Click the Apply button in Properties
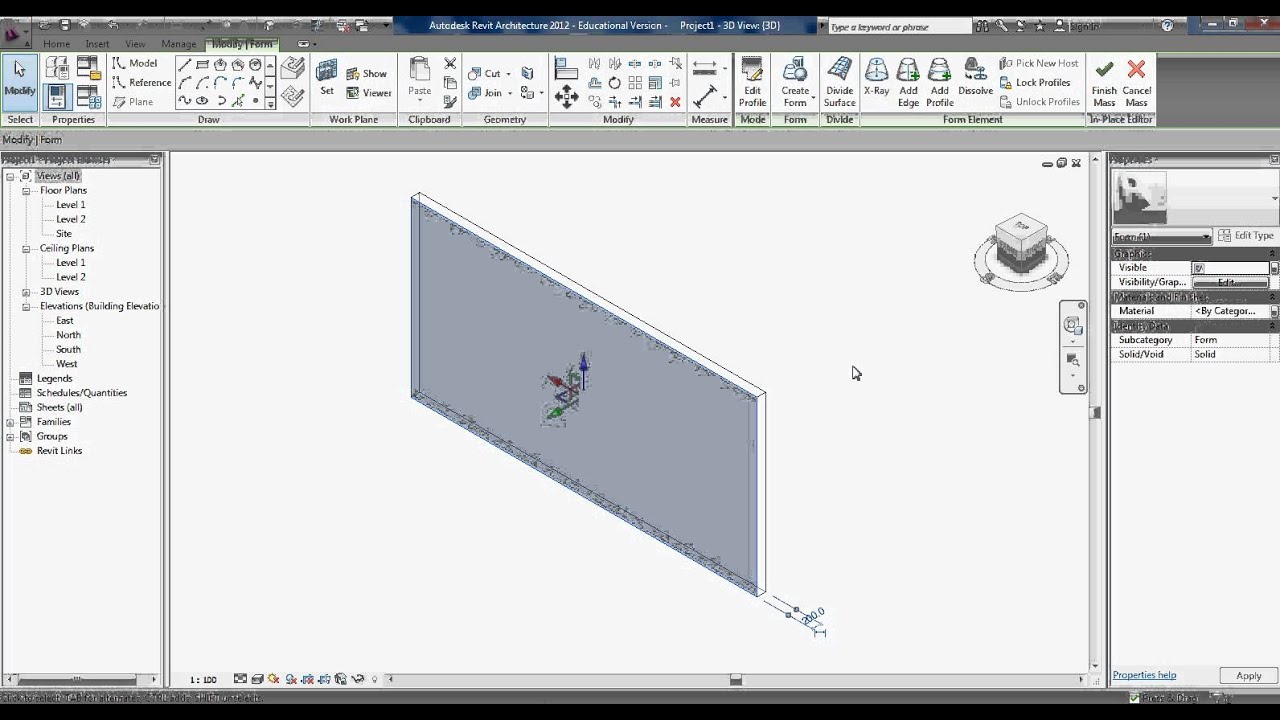 click(1248, 676)
